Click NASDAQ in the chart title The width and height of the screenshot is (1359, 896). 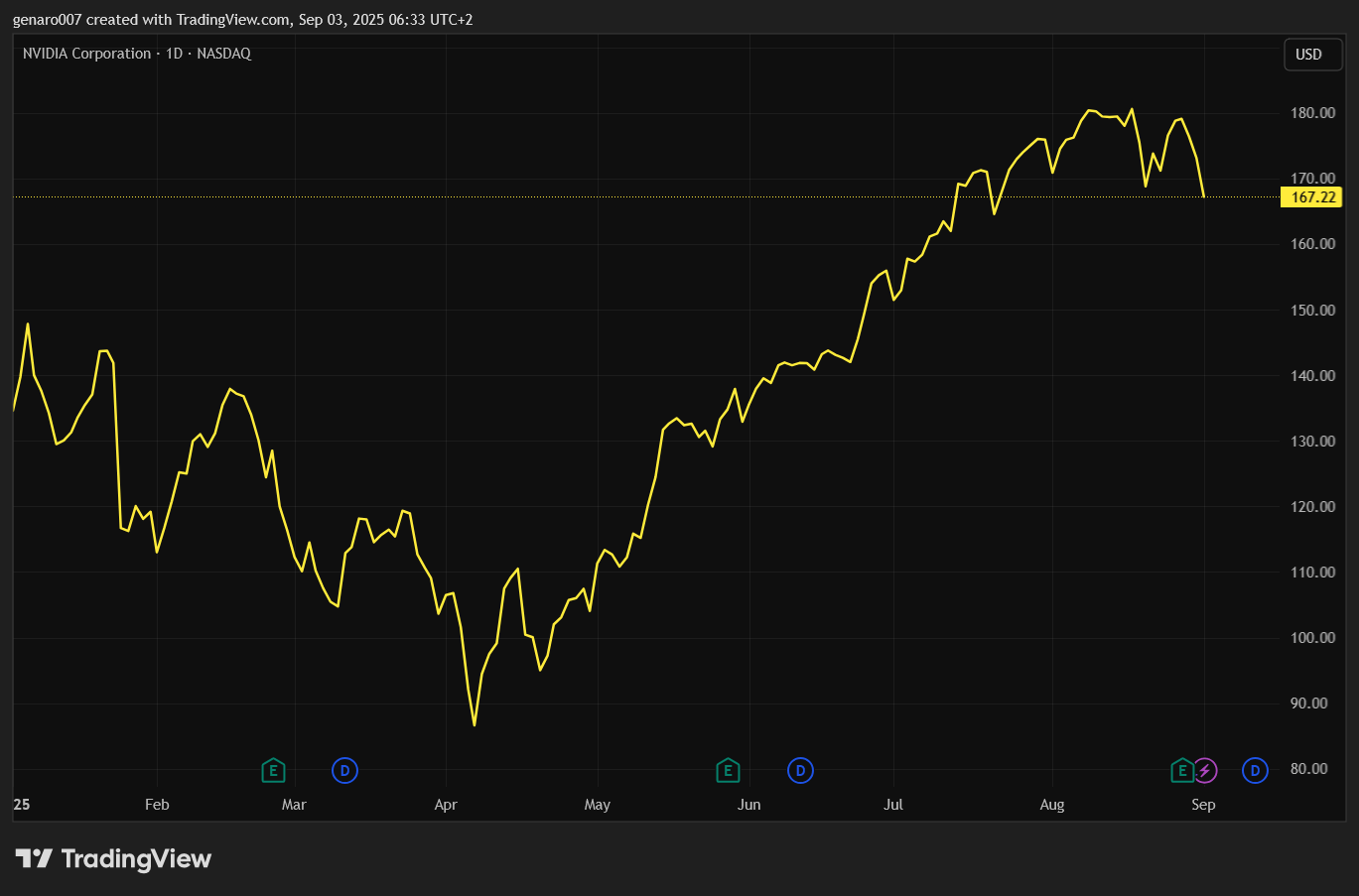[224, 54]
